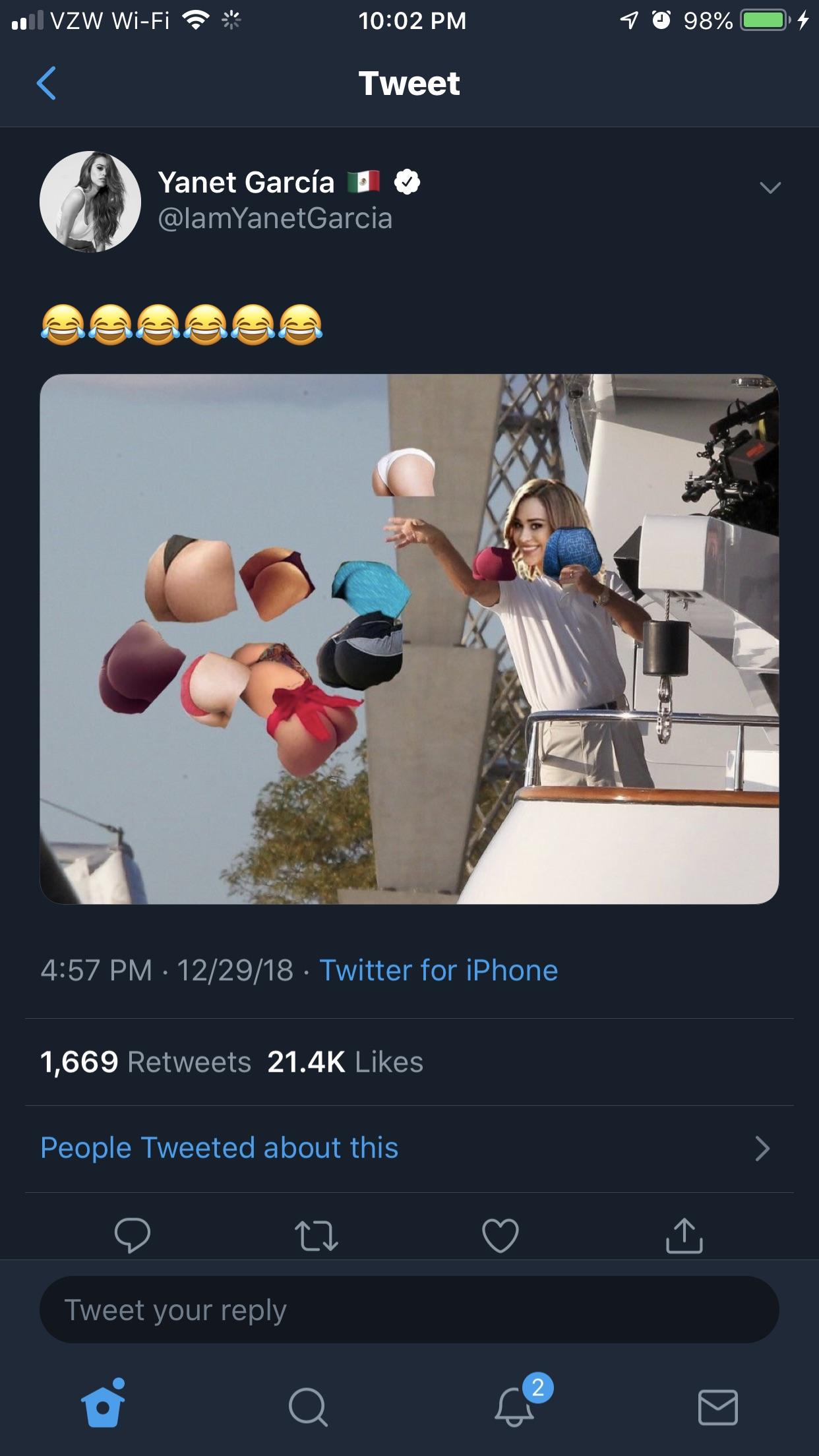
Task: Tap the Tweet your reply field
Action: pos(409,1310)
